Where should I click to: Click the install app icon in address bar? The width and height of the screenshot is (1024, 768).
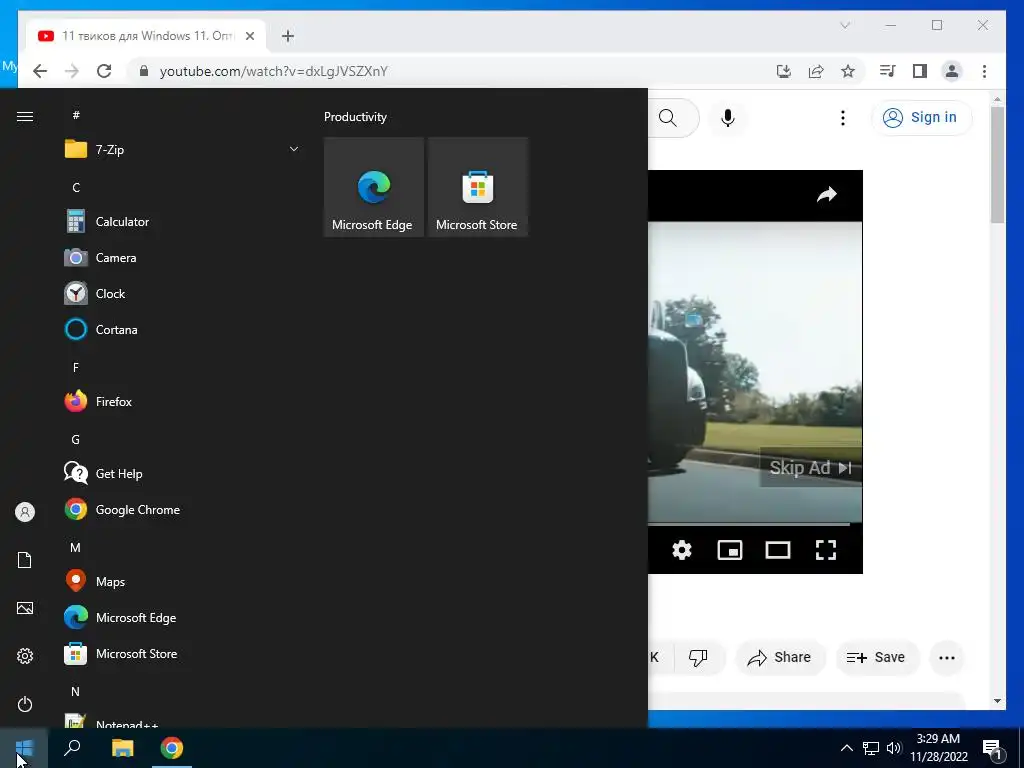click(784, 71)
